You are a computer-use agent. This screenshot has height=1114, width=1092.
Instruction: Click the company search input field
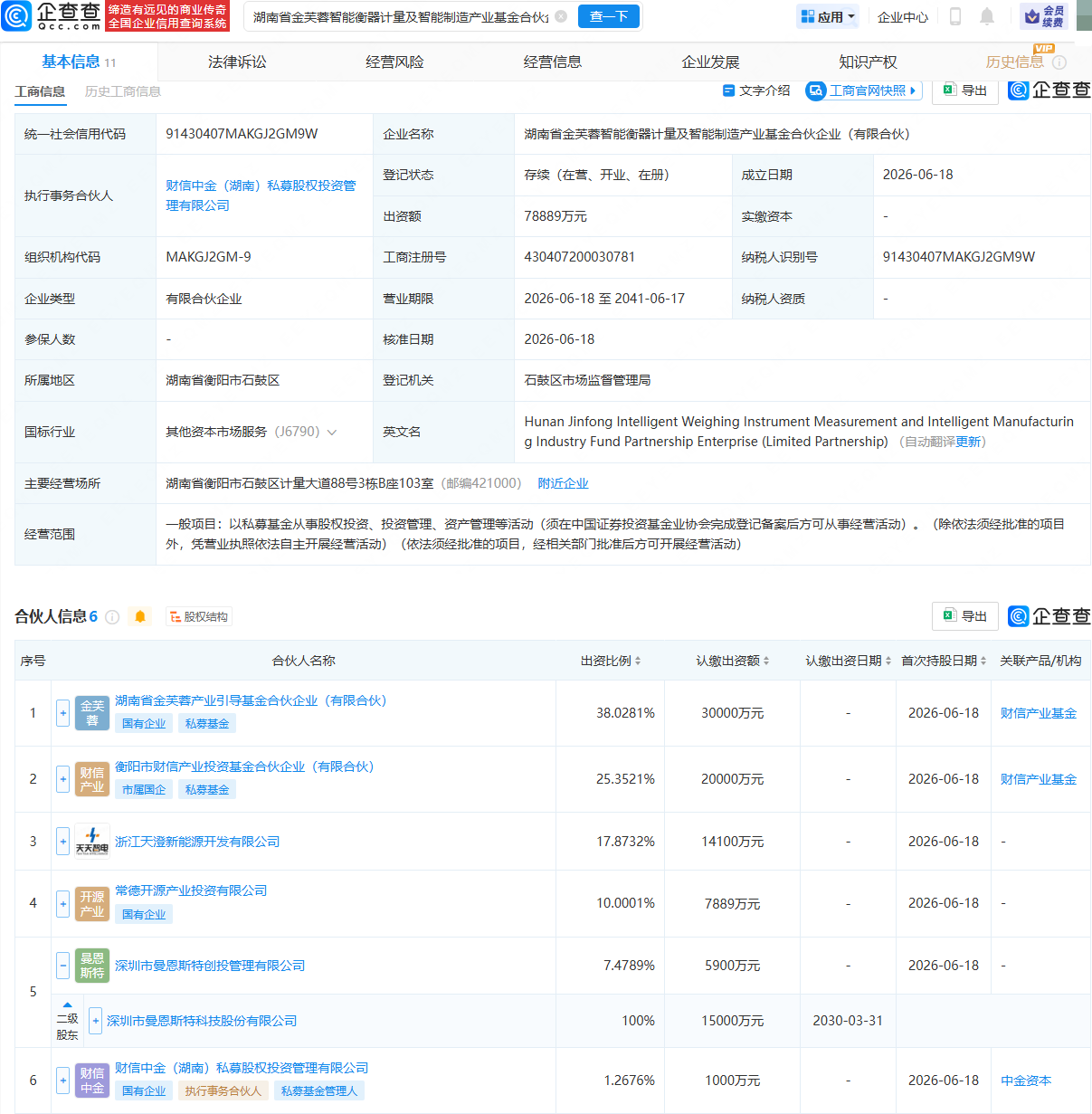tap(400, 16)
